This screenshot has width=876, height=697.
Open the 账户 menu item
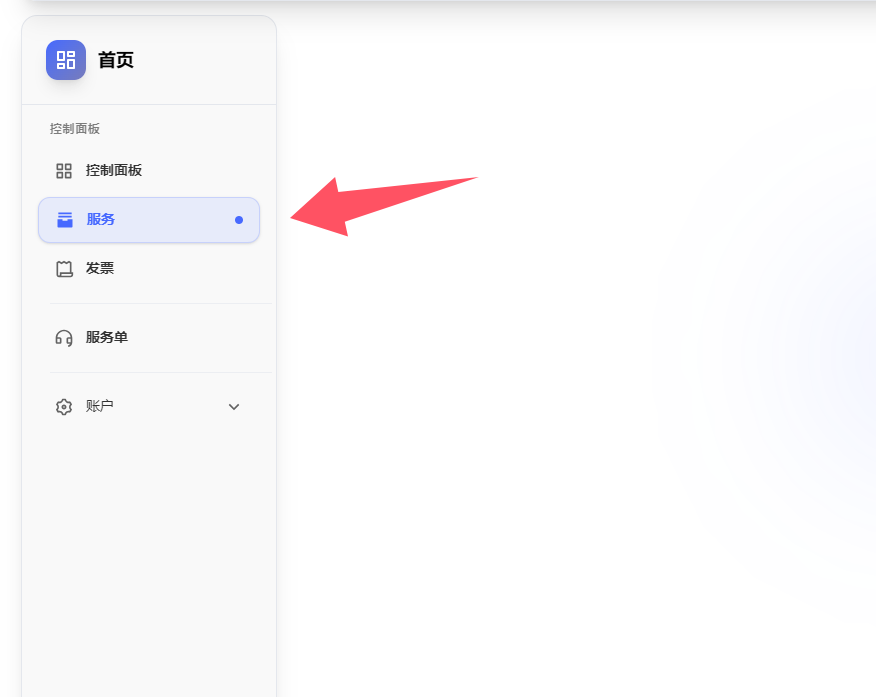149,407
